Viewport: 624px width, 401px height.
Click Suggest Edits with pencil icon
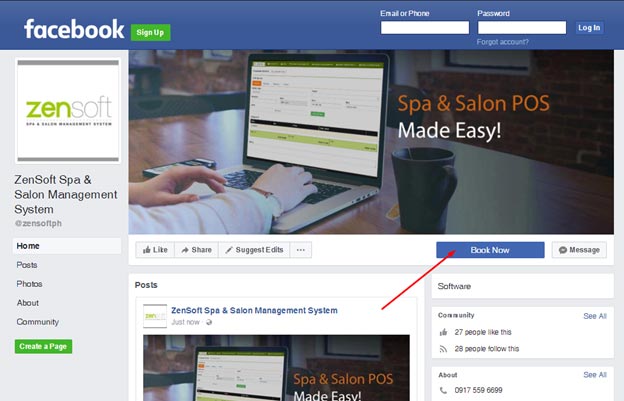[x=254, y=250]
